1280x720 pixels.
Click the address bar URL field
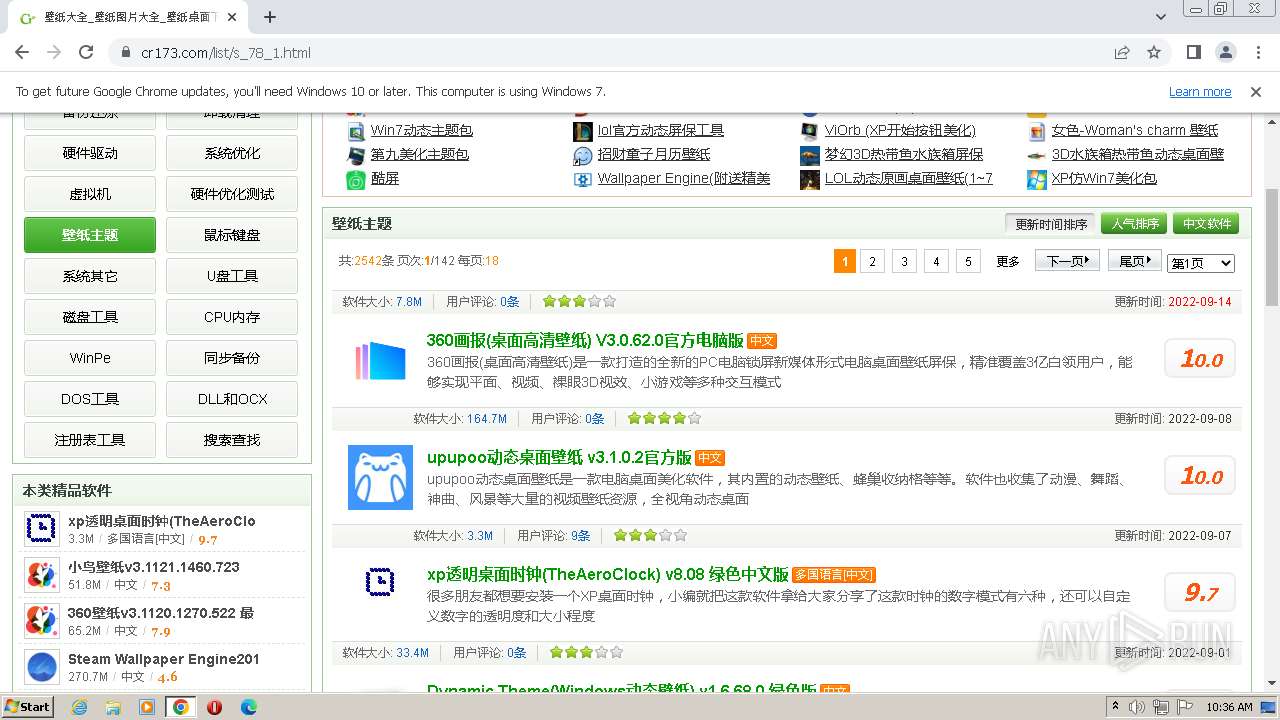(600, 53)
